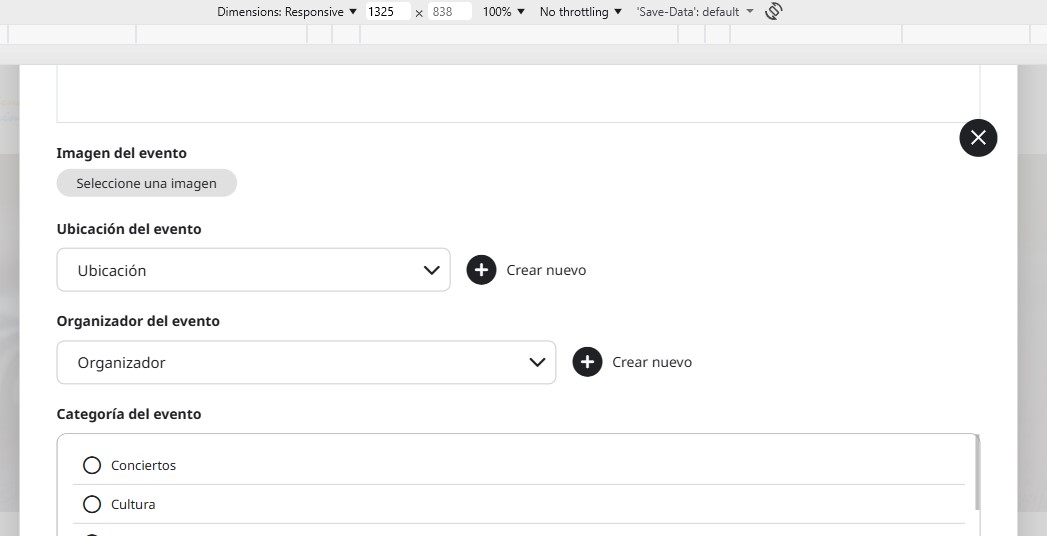
Task: Click the plus icon beside the Ubicación dropdown
Action: point(481,270)
